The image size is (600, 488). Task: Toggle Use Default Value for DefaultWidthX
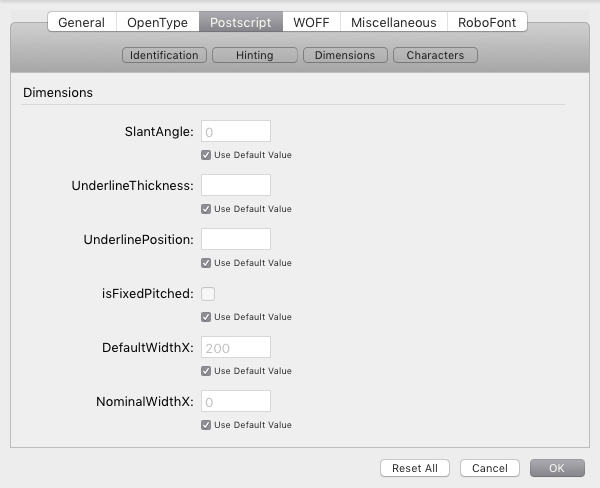[x=206, y=371]
